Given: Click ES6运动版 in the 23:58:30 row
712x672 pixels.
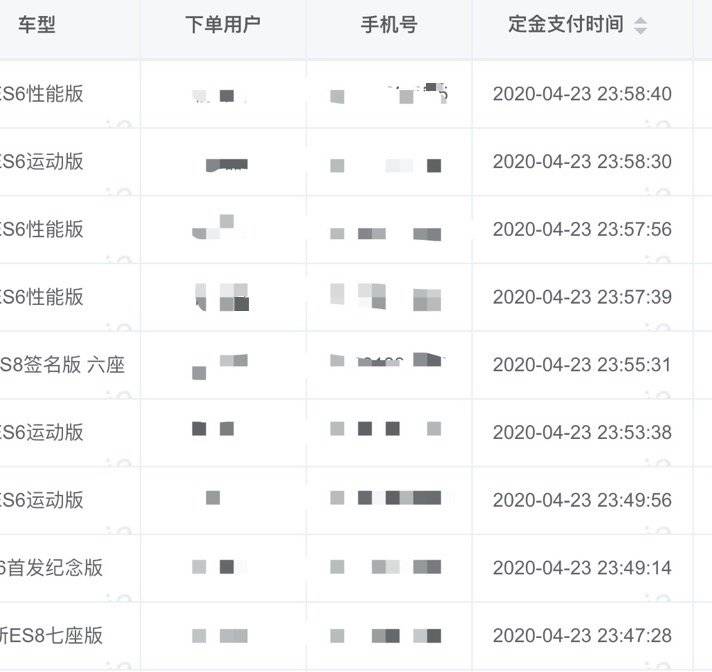Looking at the screenshot, I should (x=42, y=162).
